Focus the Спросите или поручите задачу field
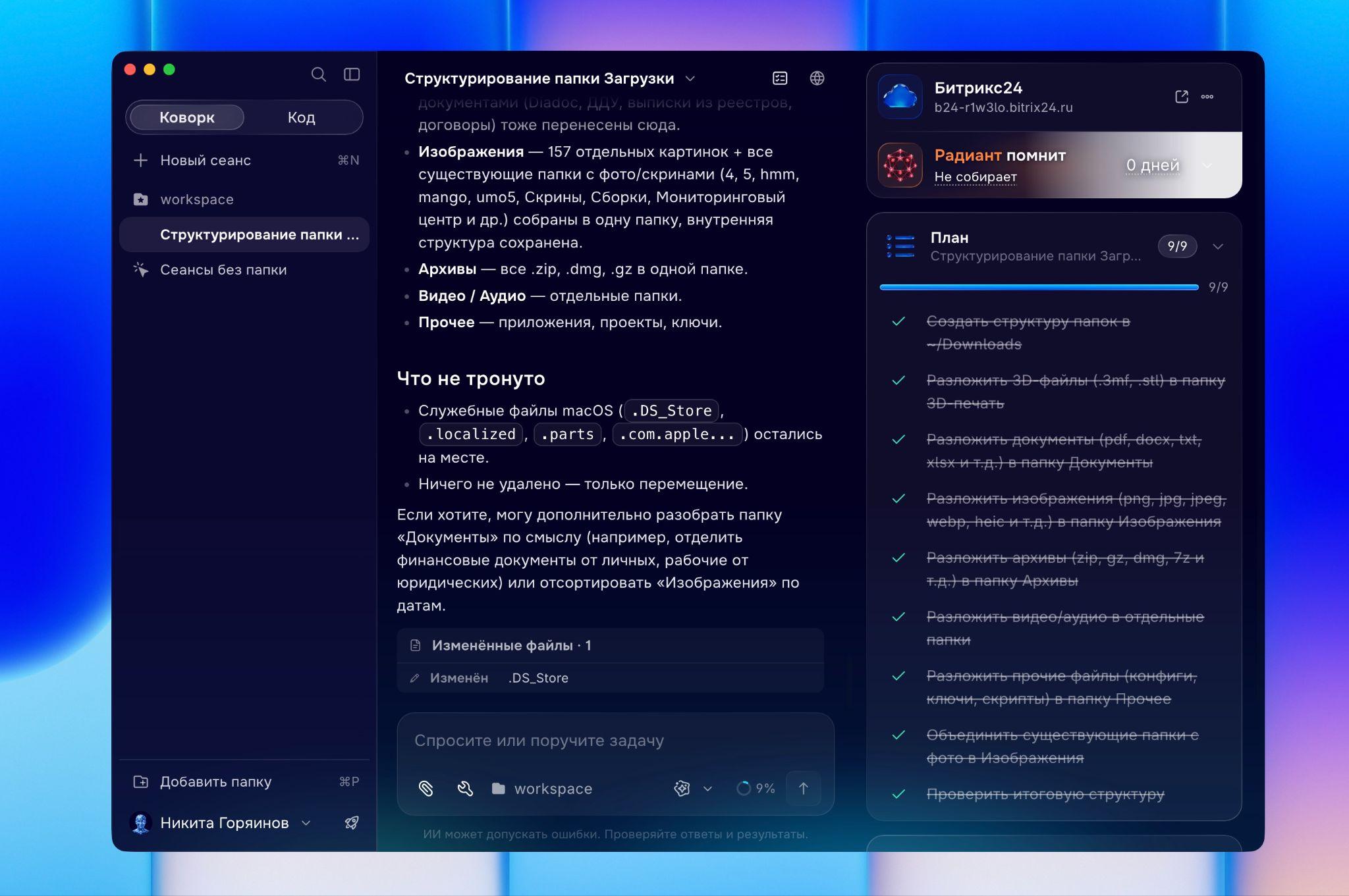Image resolution: width=1349 pixels, height=896 pixels. (615, 741)
